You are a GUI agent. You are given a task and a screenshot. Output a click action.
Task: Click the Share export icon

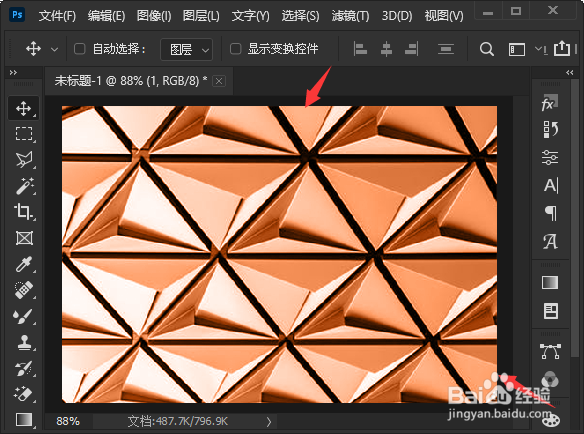(562, 48)
